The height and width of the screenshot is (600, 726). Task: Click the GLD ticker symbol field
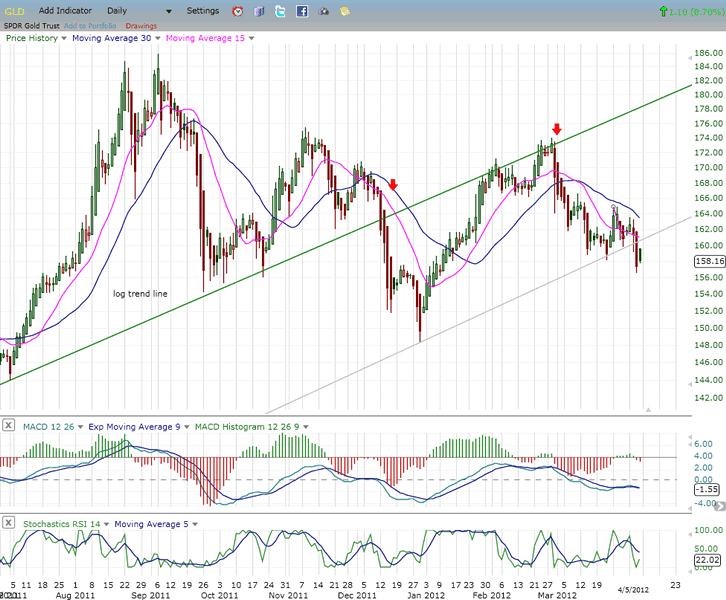[x=14, y=10]
